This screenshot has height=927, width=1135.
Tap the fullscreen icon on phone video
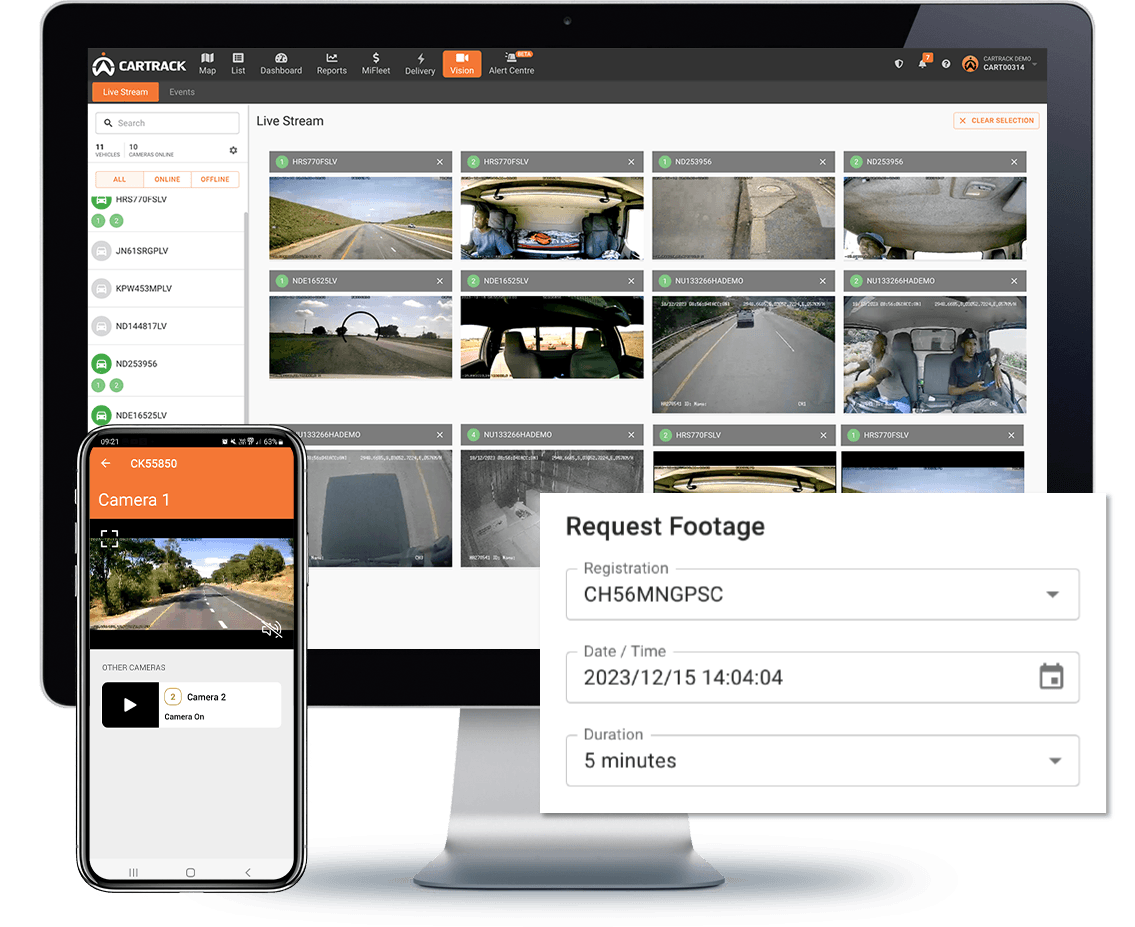[x=109, y=539]
